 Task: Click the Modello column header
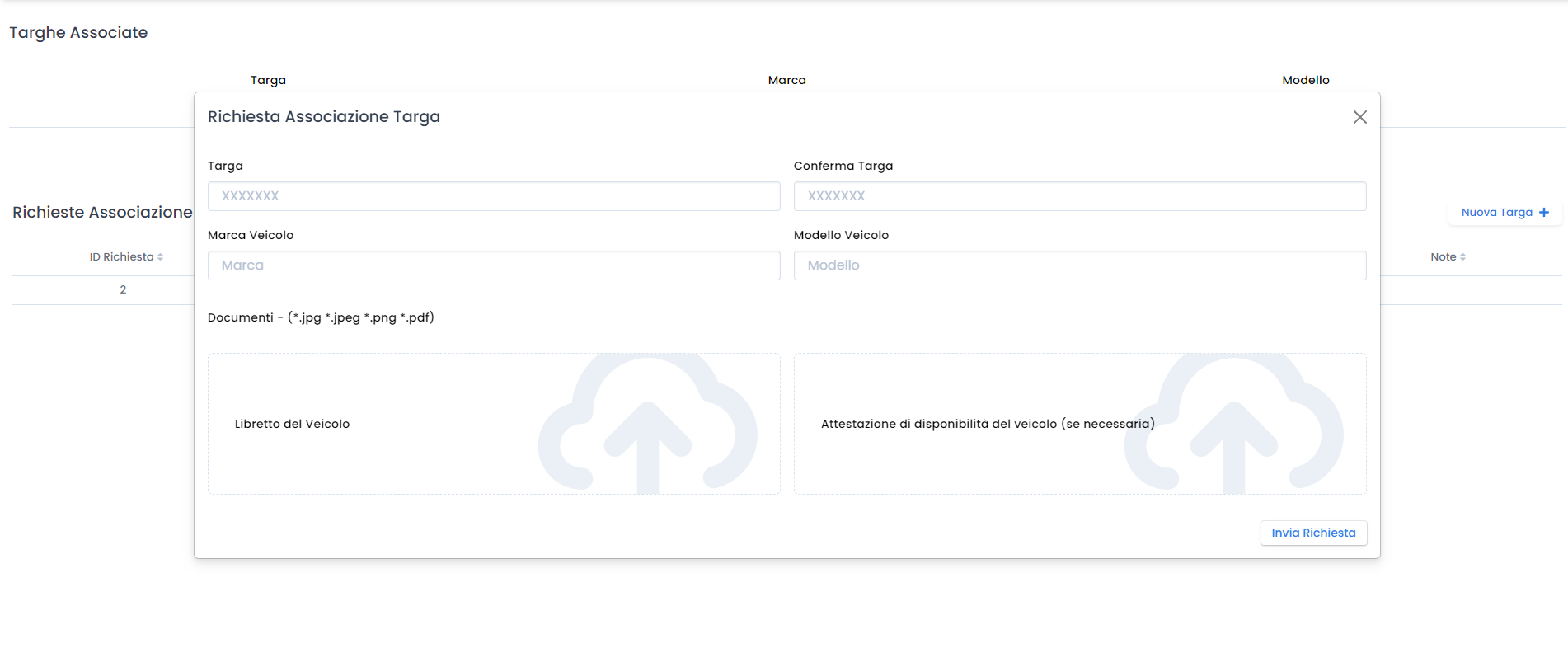click(x=1305, y=80)
